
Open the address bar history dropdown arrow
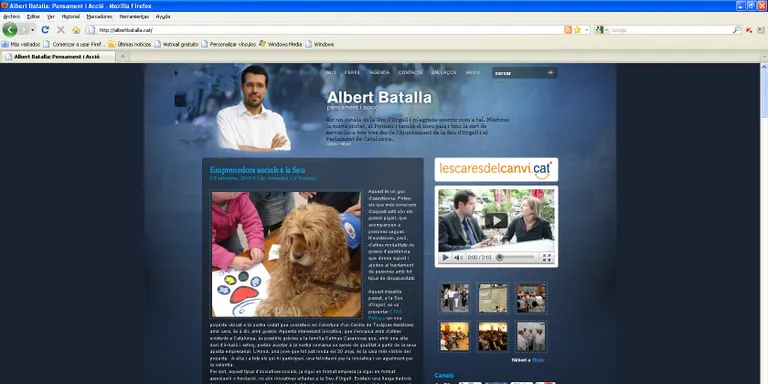tap(586, 30)
